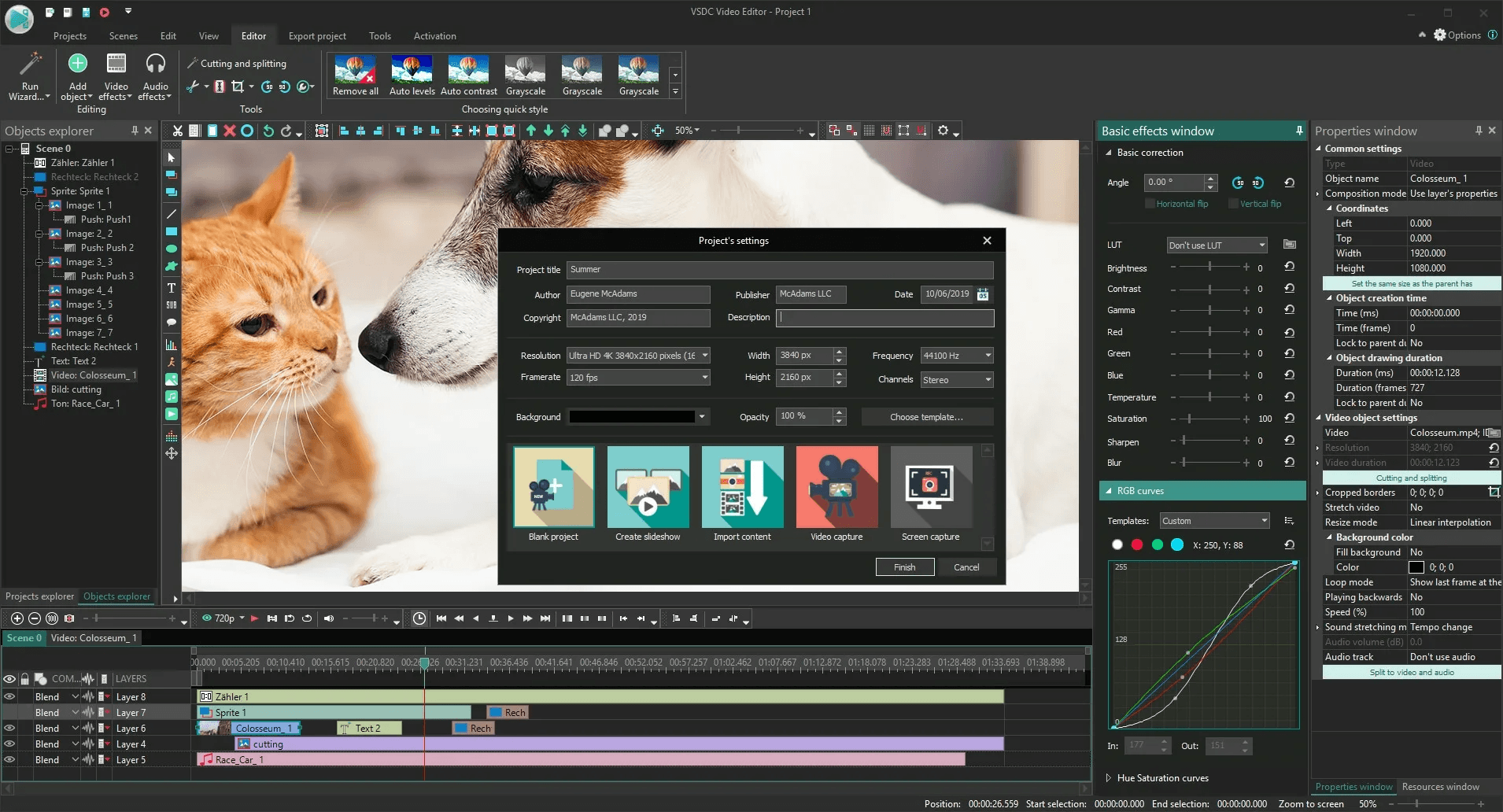
Task: Enable the Horizontal flip checkbox
Action: point(1150,204)
